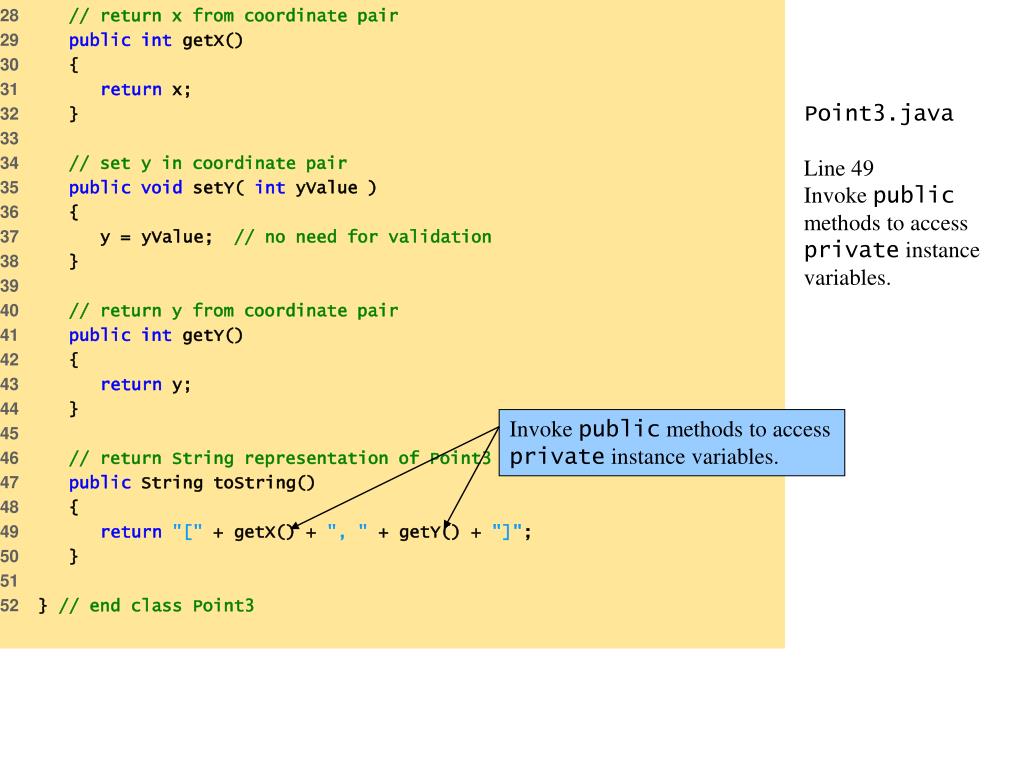
Task: Click the comment "// set y in coordinate pair"
Action: 208,163
